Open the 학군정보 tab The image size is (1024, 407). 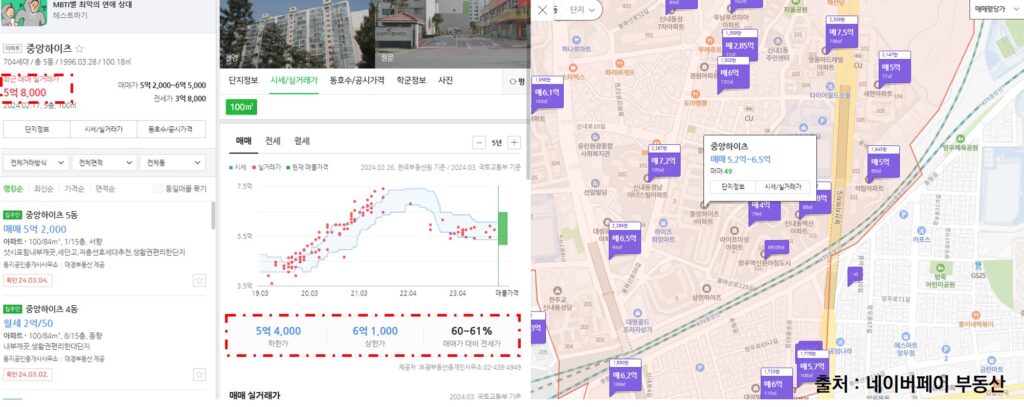(x=411, y=81)
